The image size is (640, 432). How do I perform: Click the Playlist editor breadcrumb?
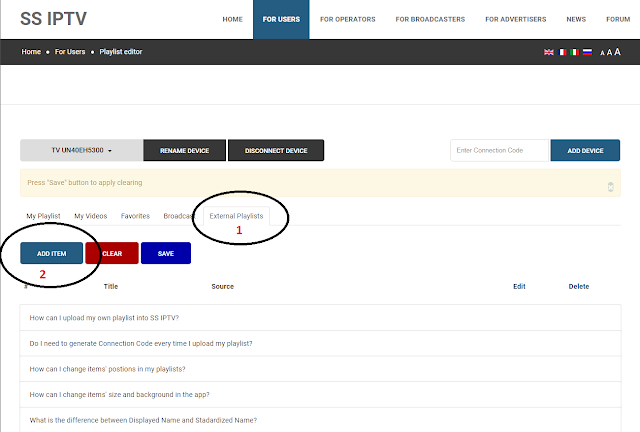(121, 52)
